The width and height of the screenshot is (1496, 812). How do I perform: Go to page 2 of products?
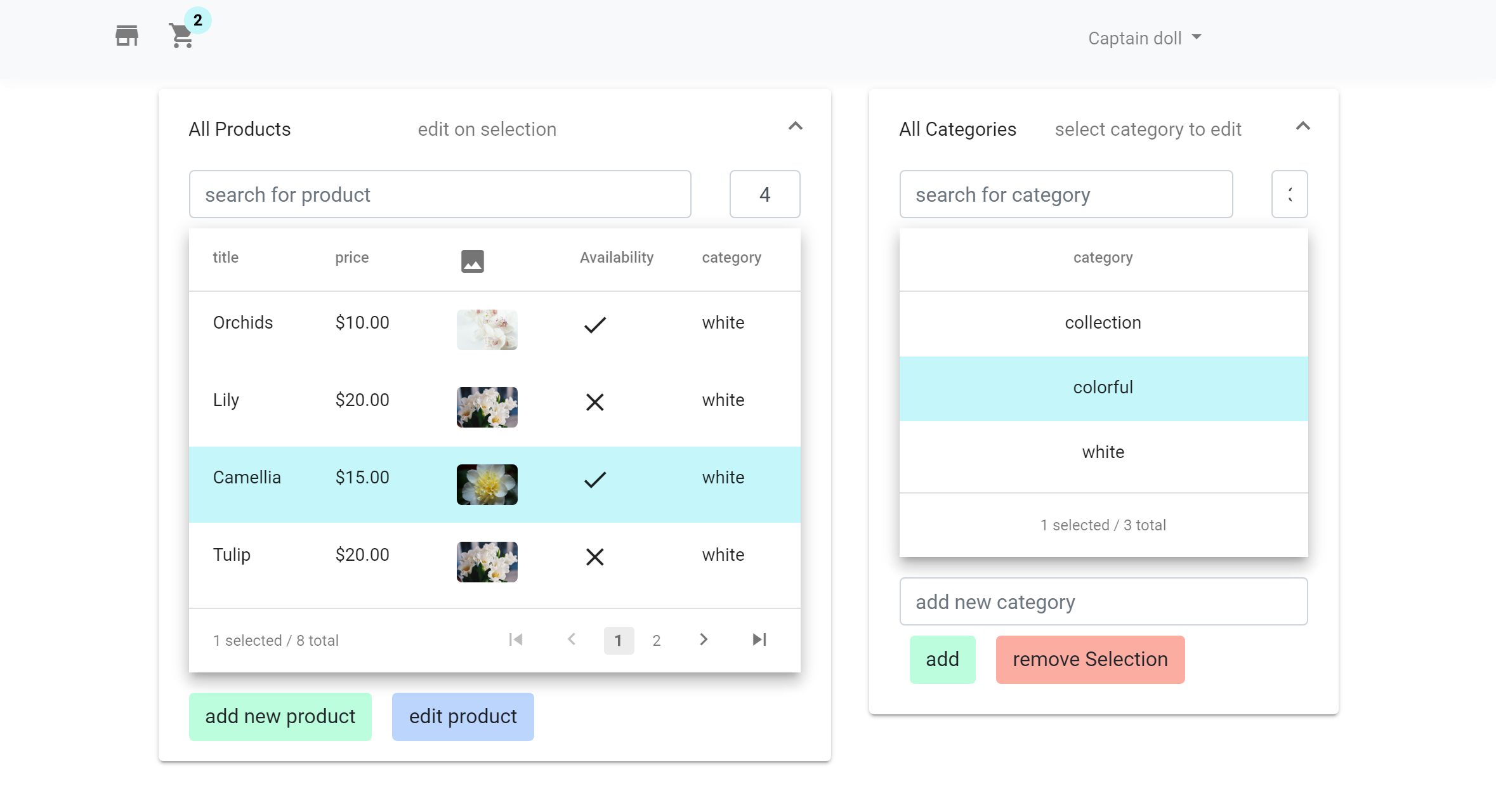pyautogui.click(x=657, y=641)
